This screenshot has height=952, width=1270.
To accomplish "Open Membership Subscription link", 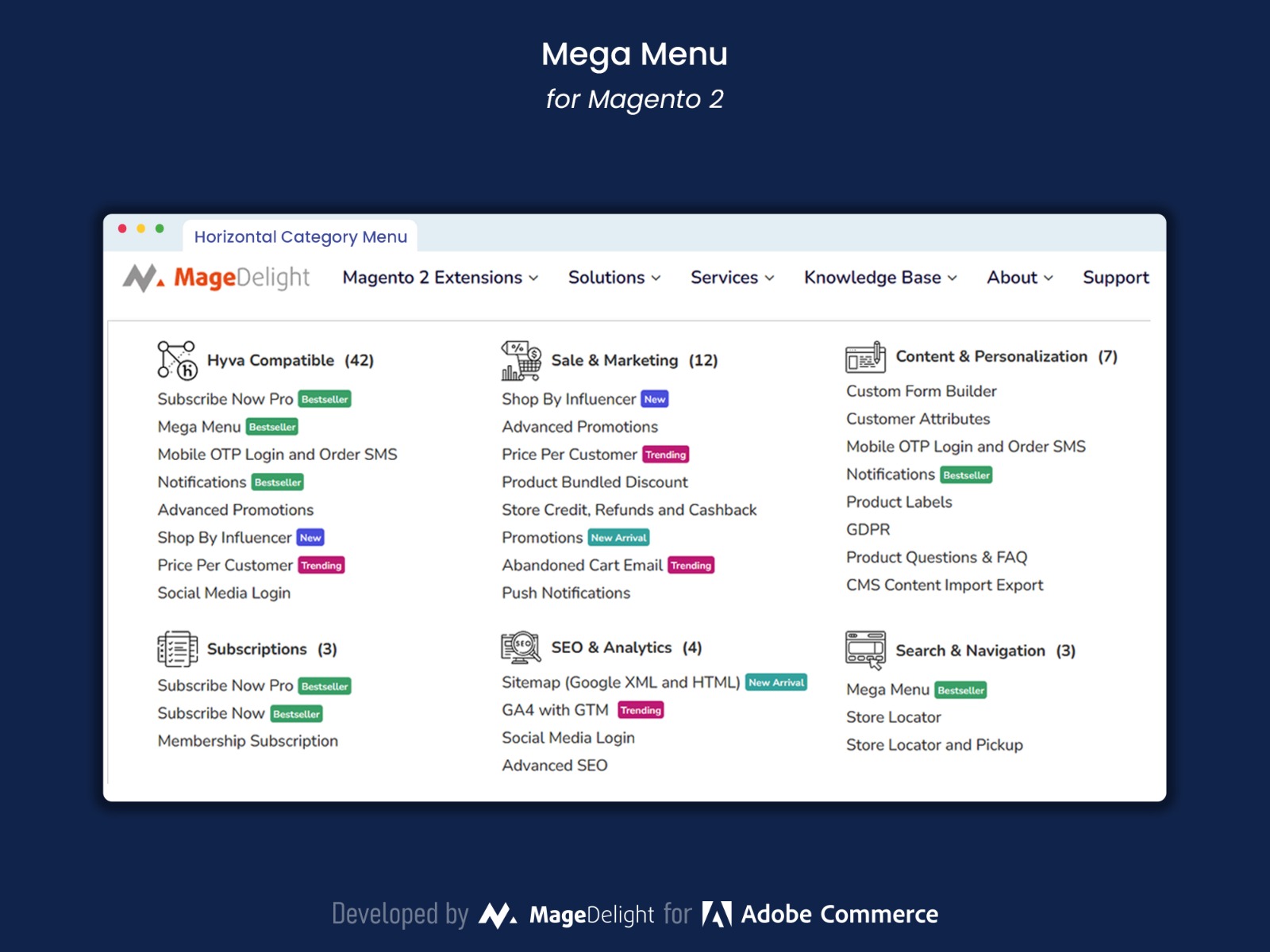I will click(x=248, y=741).
